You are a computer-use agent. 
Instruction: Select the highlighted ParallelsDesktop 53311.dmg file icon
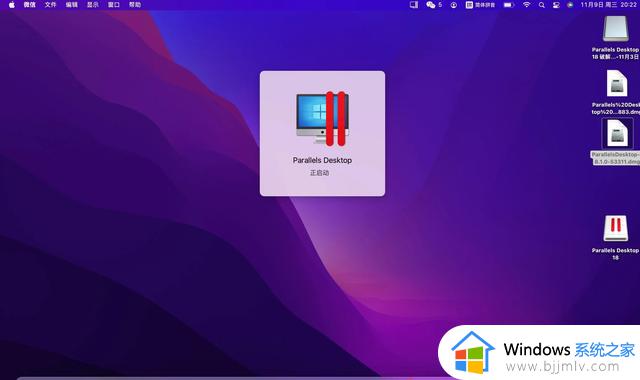[617, 133]
